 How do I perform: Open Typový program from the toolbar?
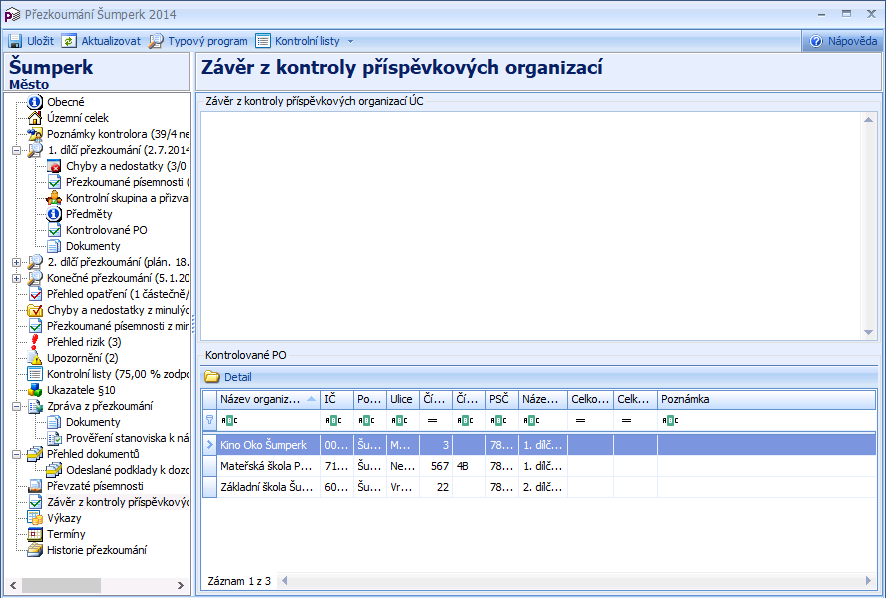point(198,41)
